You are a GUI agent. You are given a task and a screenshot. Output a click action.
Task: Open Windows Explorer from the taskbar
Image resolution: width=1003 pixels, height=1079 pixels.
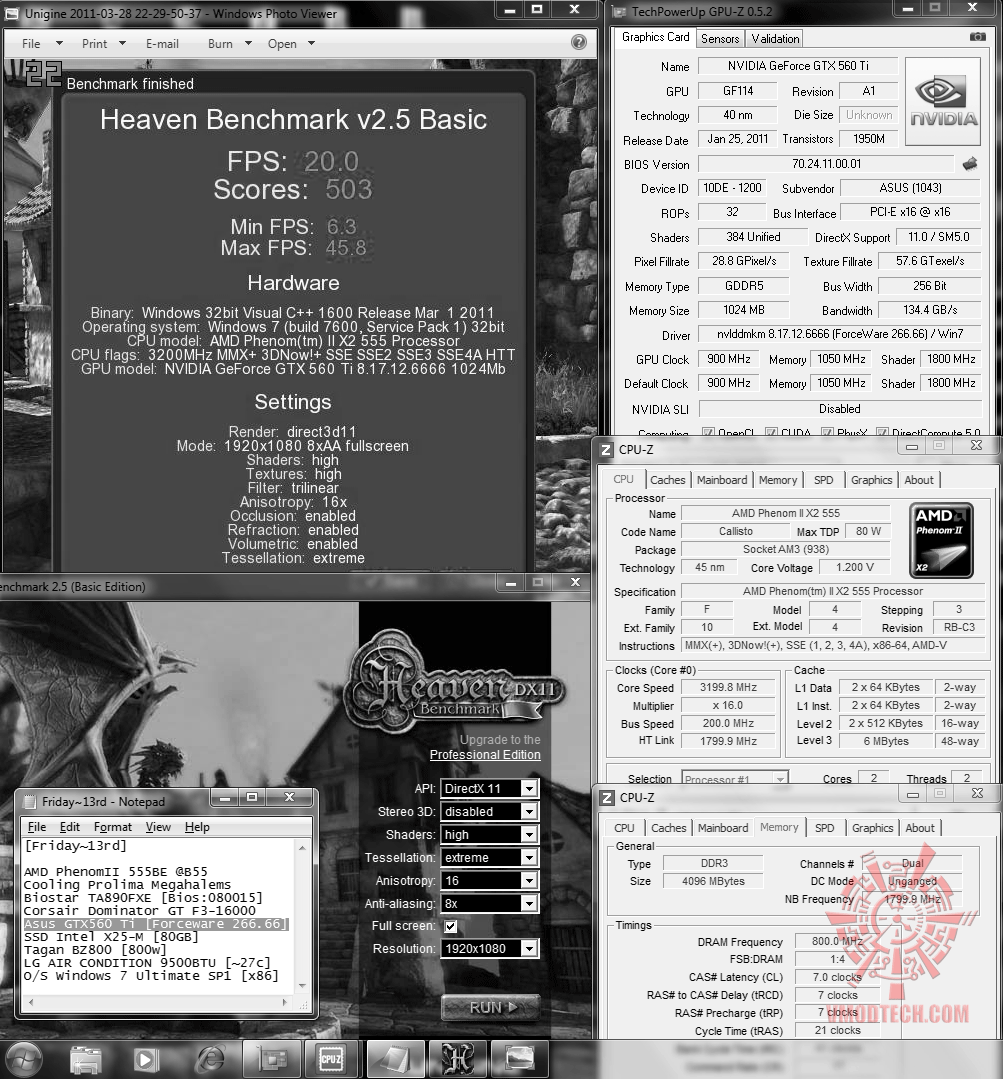85,1060
